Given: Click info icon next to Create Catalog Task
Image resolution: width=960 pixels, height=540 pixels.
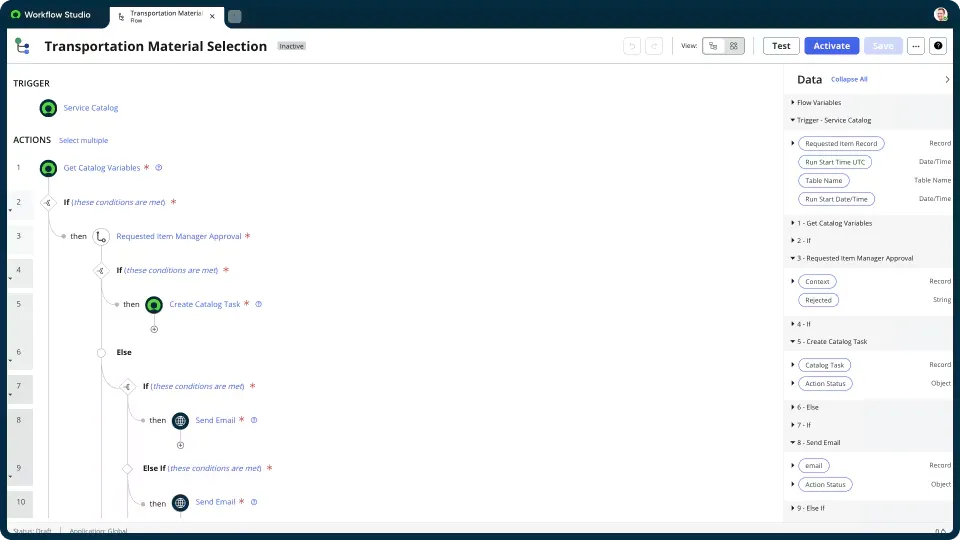Looking at the screenshot, I should point(258,304).
